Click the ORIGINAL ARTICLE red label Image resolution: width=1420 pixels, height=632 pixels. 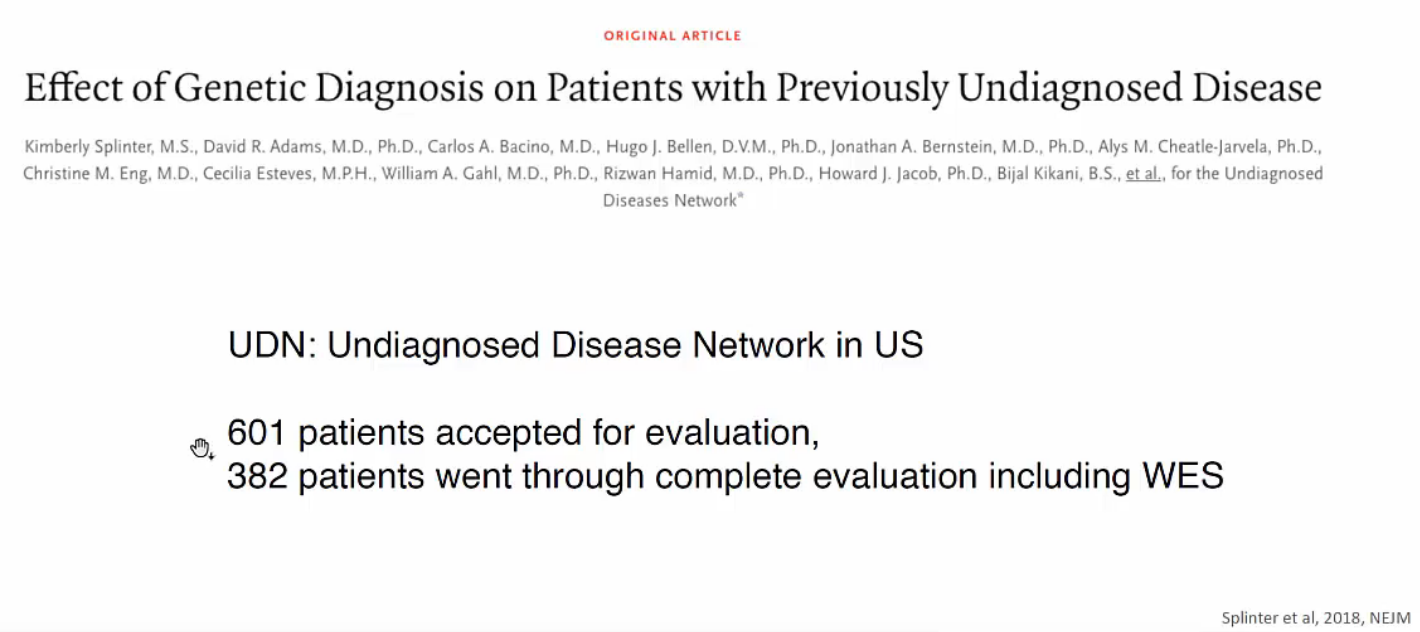point(672,36)
